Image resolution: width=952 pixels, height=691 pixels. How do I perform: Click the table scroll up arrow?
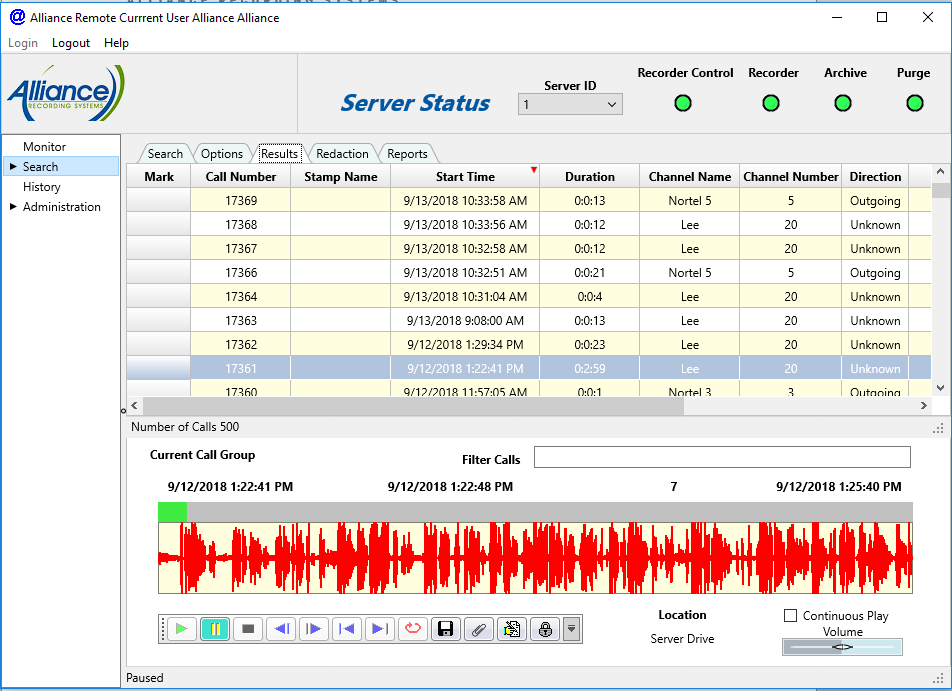pos(940,172)
